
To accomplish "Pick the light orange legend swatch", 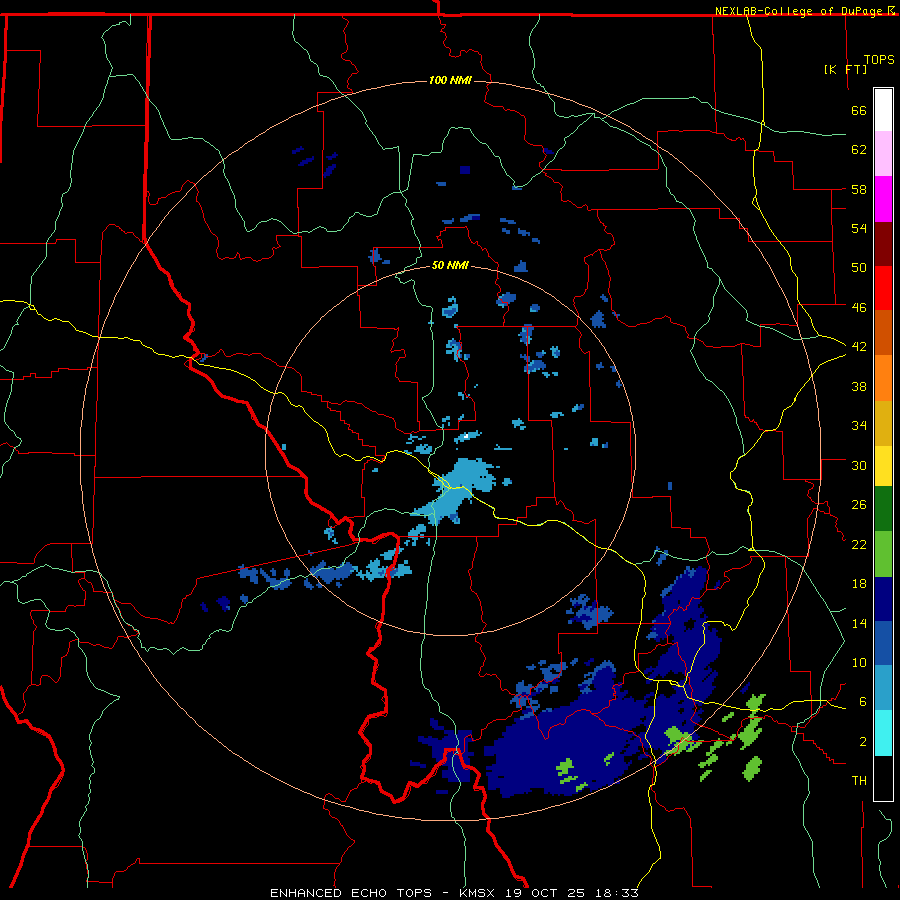I will pyautogui.click(x=883, y=378).
